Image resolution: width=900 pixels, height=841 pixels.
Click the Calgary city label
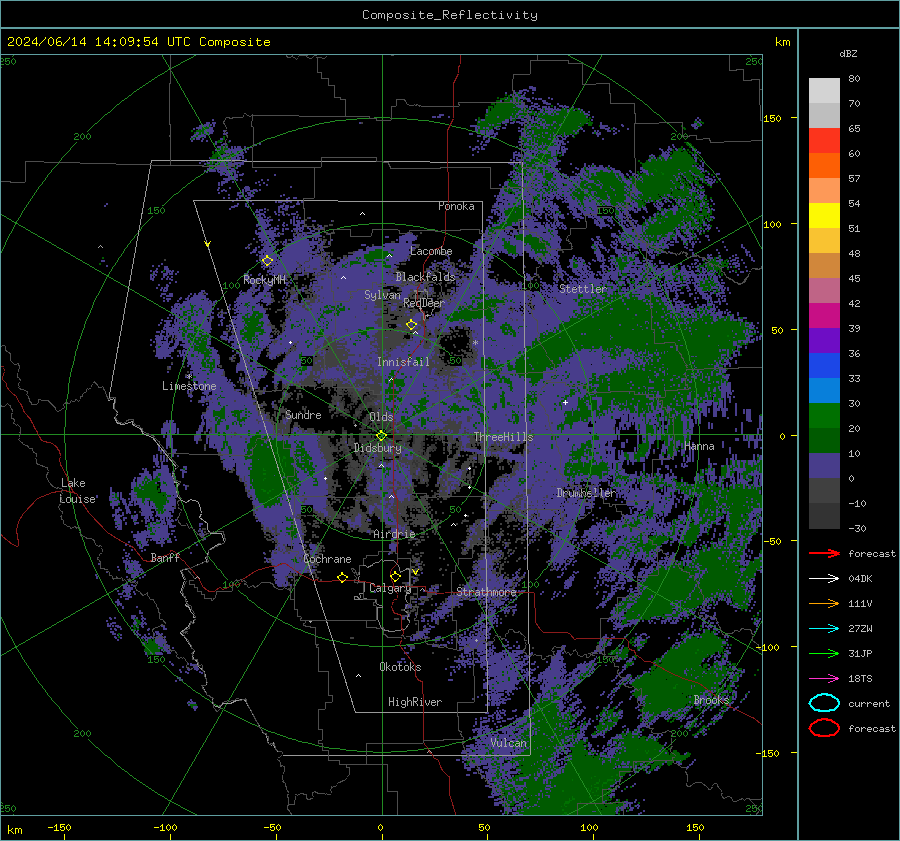tap(390, 588)
